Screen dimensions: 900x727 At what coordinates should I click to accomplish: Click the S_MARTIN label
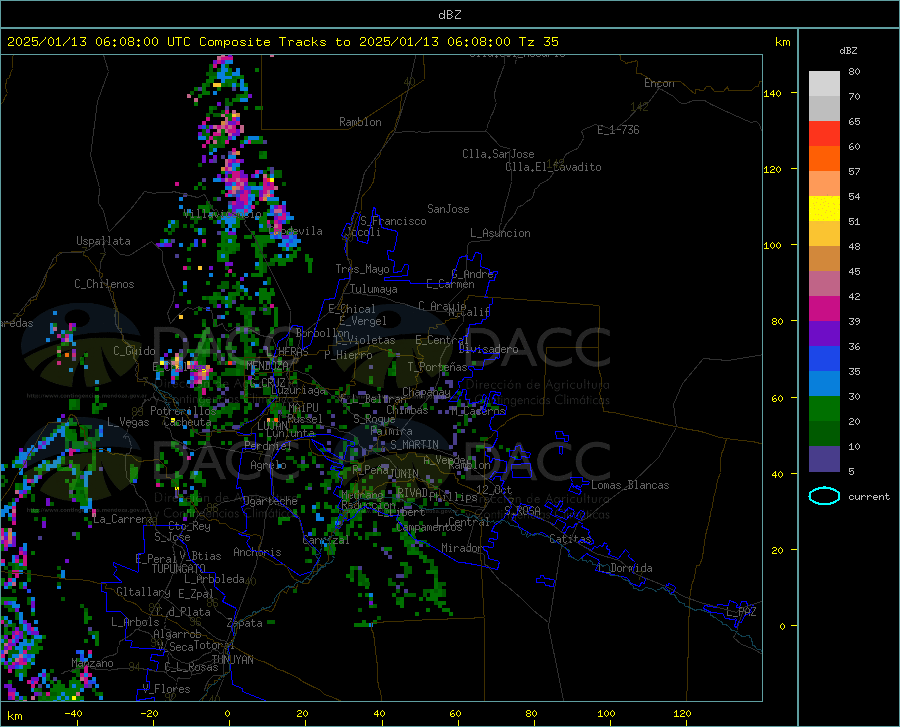click(x=414, y=445)
